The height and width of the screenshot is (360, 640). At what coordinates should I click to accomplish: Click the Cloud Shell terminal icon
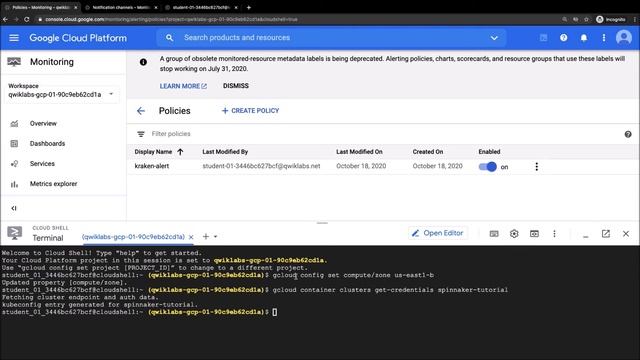tap(15, 233)
